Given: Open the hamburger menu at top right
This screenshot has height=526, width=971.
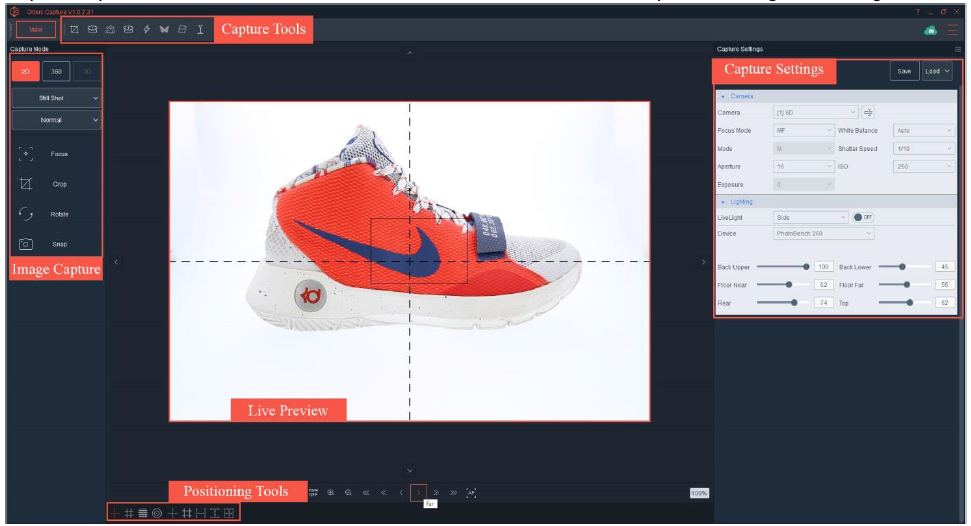Looking at the screenshot, I should [952, 30].
